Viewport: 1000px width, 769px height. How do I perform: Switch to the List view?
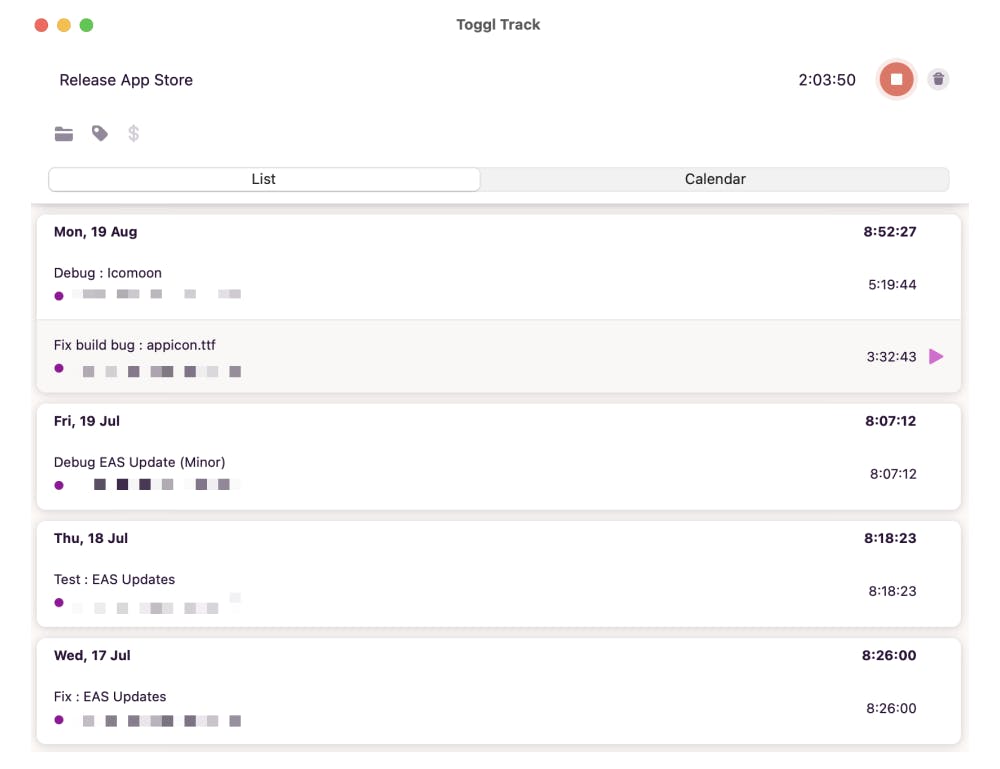[264, 179]
